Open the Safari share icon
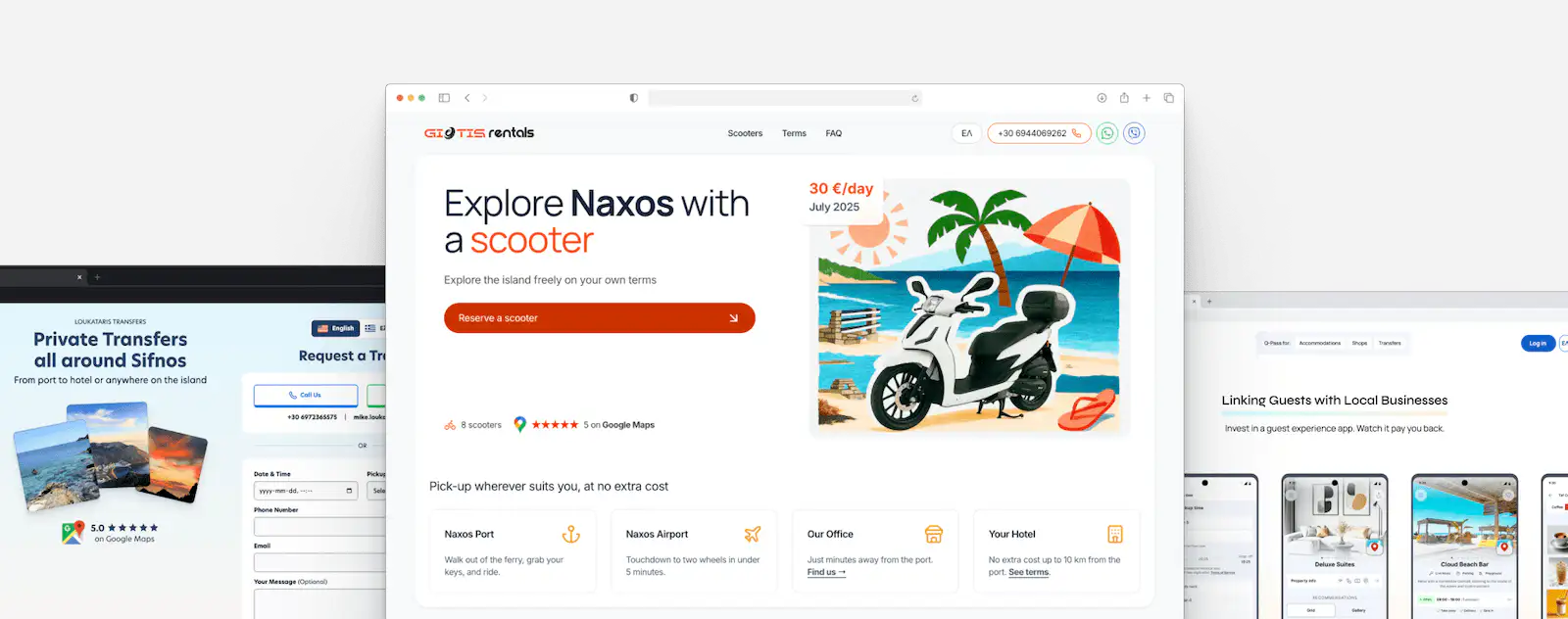 (1124, 98)
